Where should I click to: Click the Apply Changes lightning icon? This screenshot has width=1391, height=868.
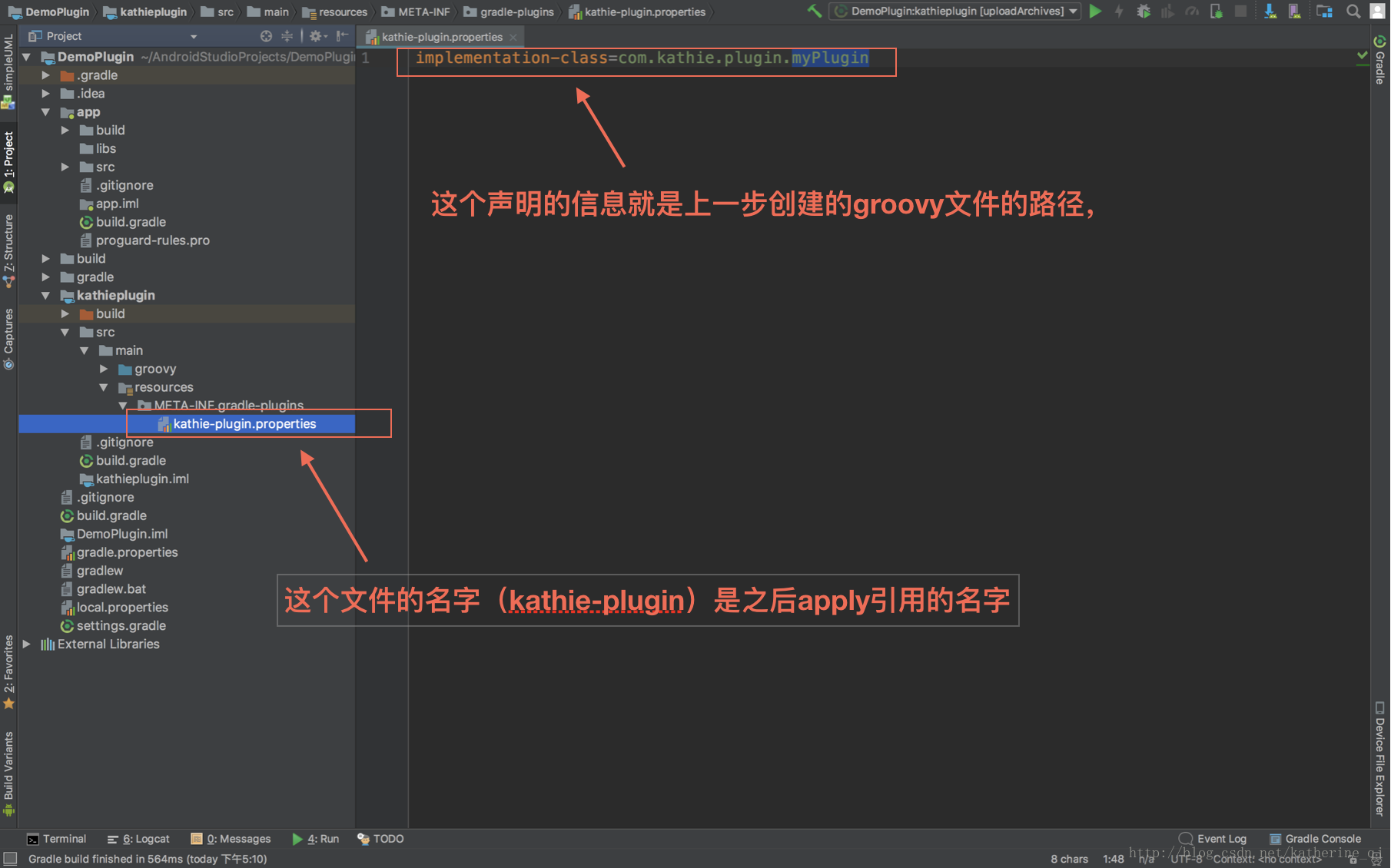coord(1119,11)
